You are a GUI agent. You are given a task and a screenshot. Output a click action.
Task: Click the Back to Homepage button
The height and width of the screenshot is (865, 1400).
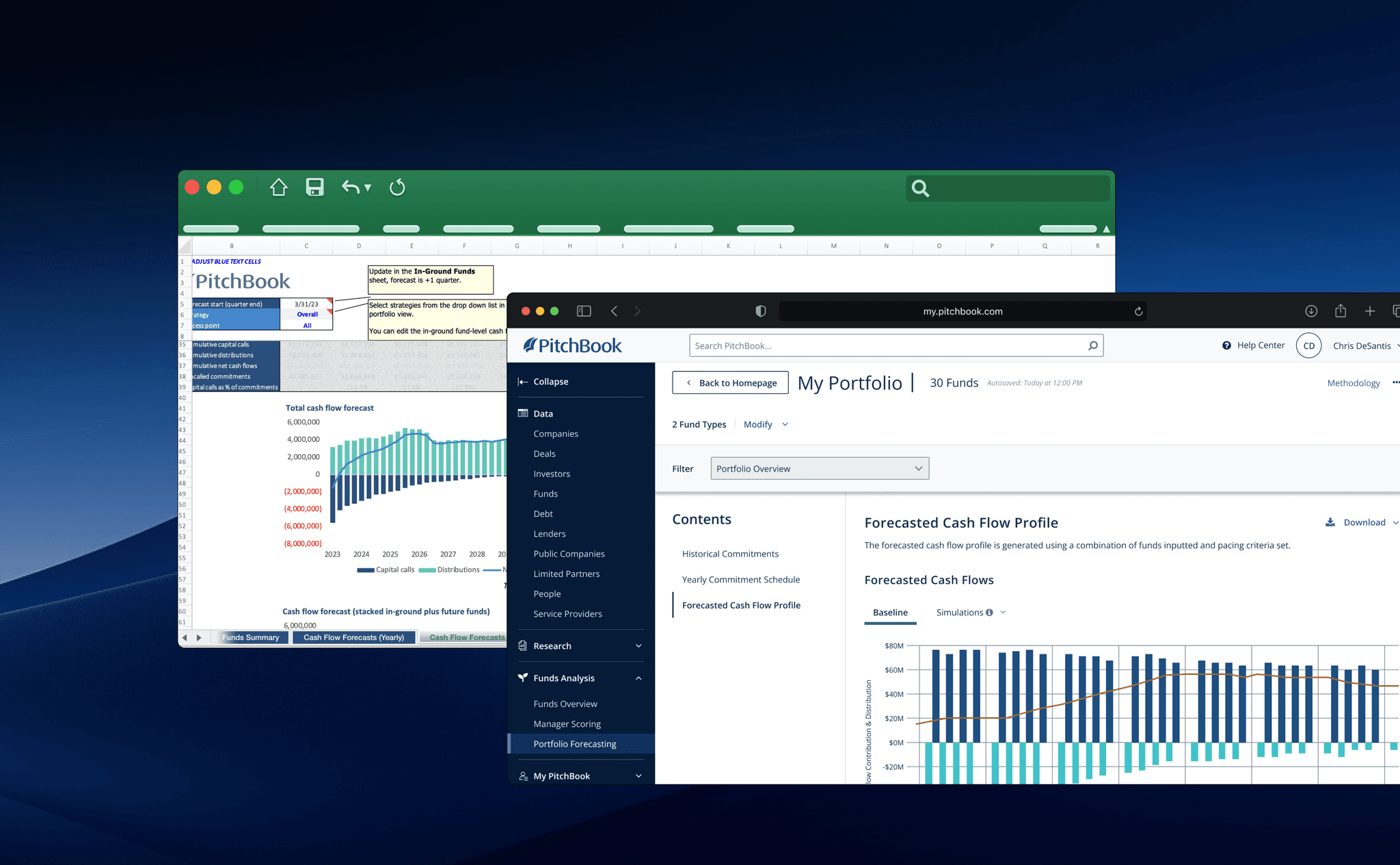pyautogui.click(x=730, y=383)
